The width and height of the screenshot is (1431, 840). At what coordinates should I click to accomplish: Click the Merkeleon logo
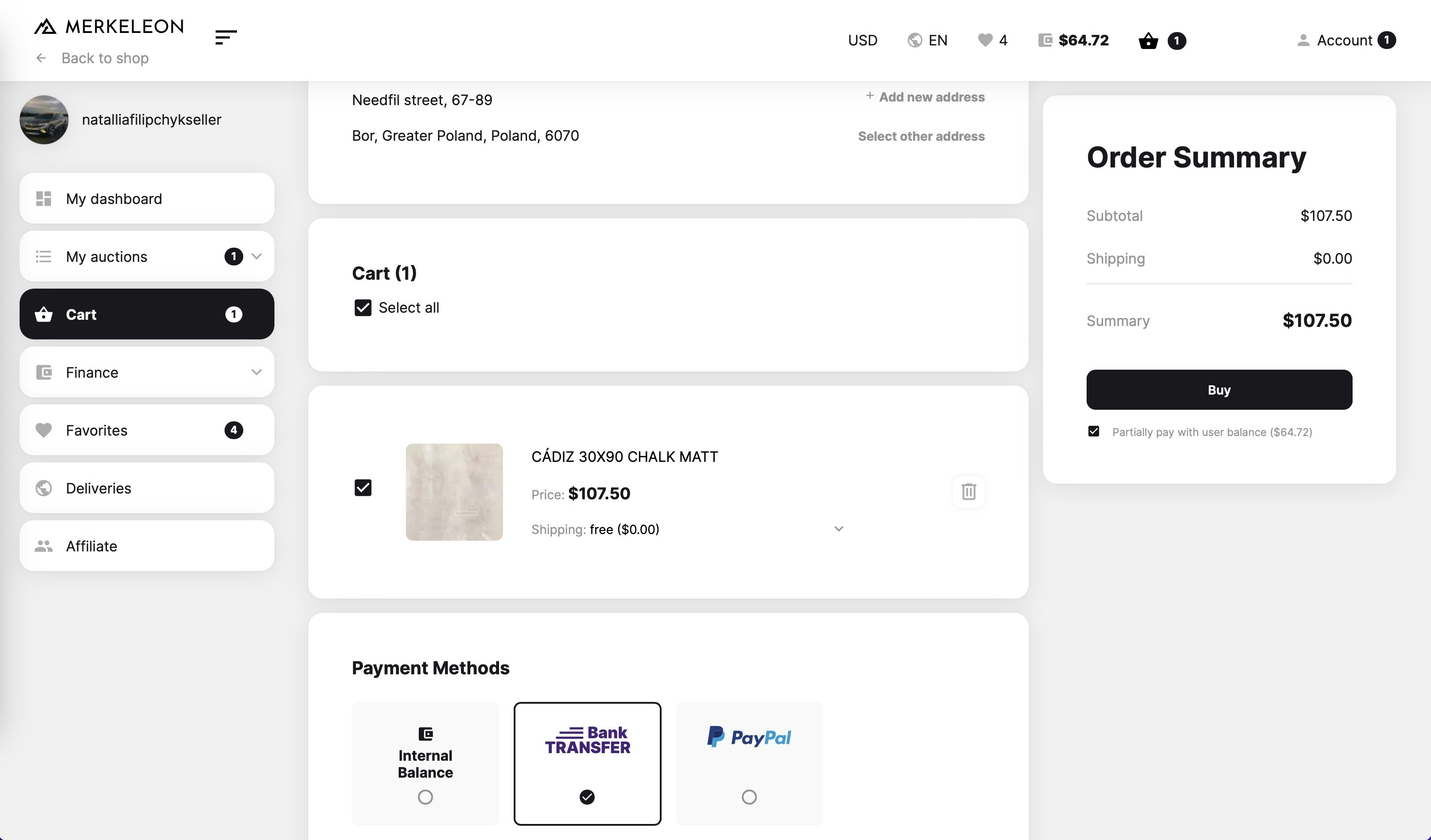click(108, 26)
